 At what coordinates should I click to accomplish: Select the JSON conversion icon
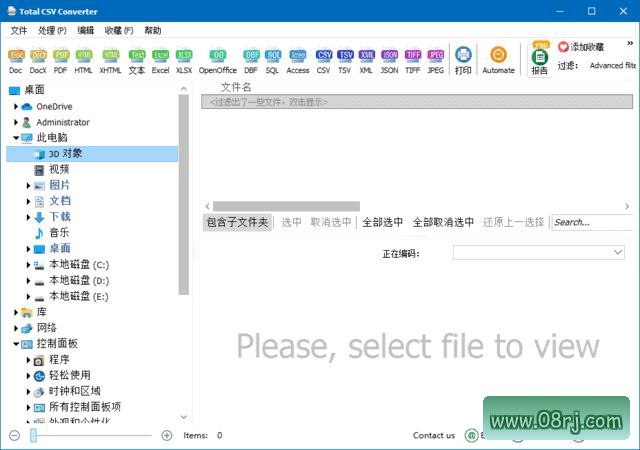click(x=389, y=61)
